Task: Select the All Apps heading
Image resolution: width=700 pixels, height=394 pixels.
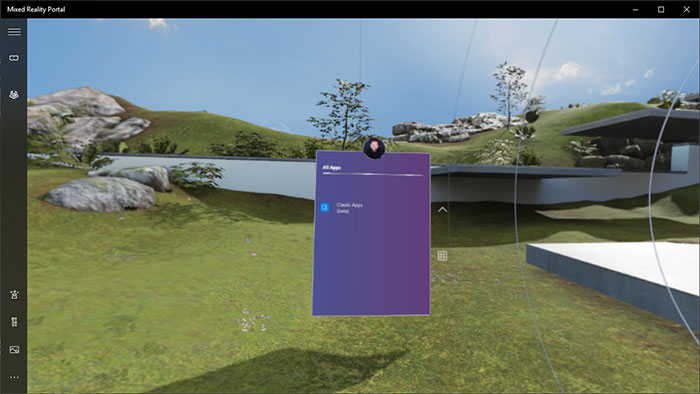Action: click(x=332, y=168)
